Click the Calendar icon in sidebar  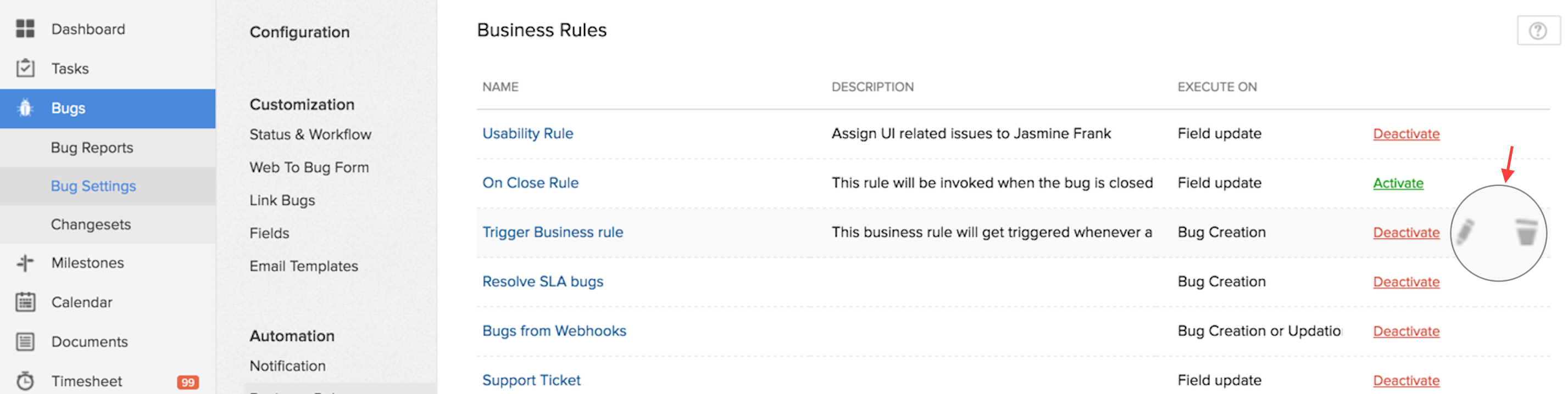click(25, 302)
